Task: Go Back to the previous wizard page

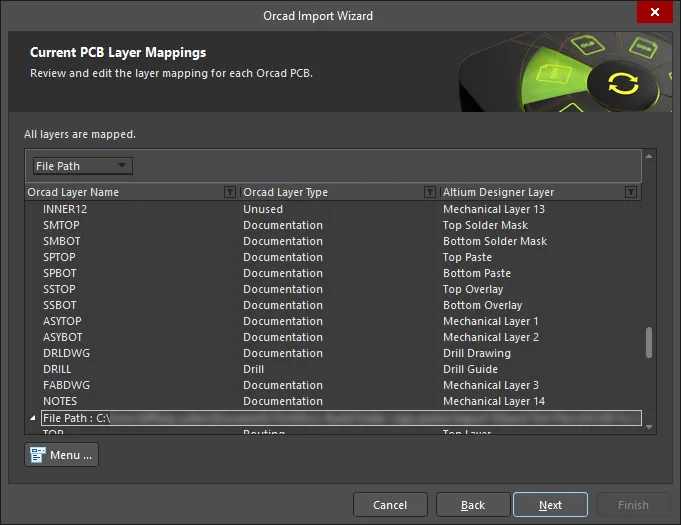Action: pyautogui.click(x=473, y=505)
